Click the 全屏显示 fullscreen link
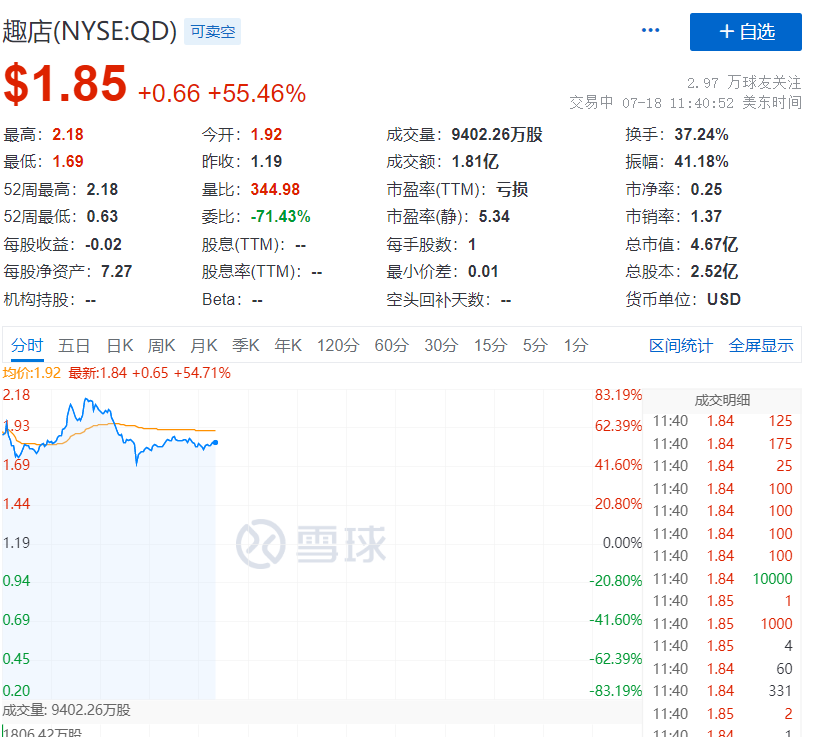This screenshot has width=819, height=737. point(761,345)
